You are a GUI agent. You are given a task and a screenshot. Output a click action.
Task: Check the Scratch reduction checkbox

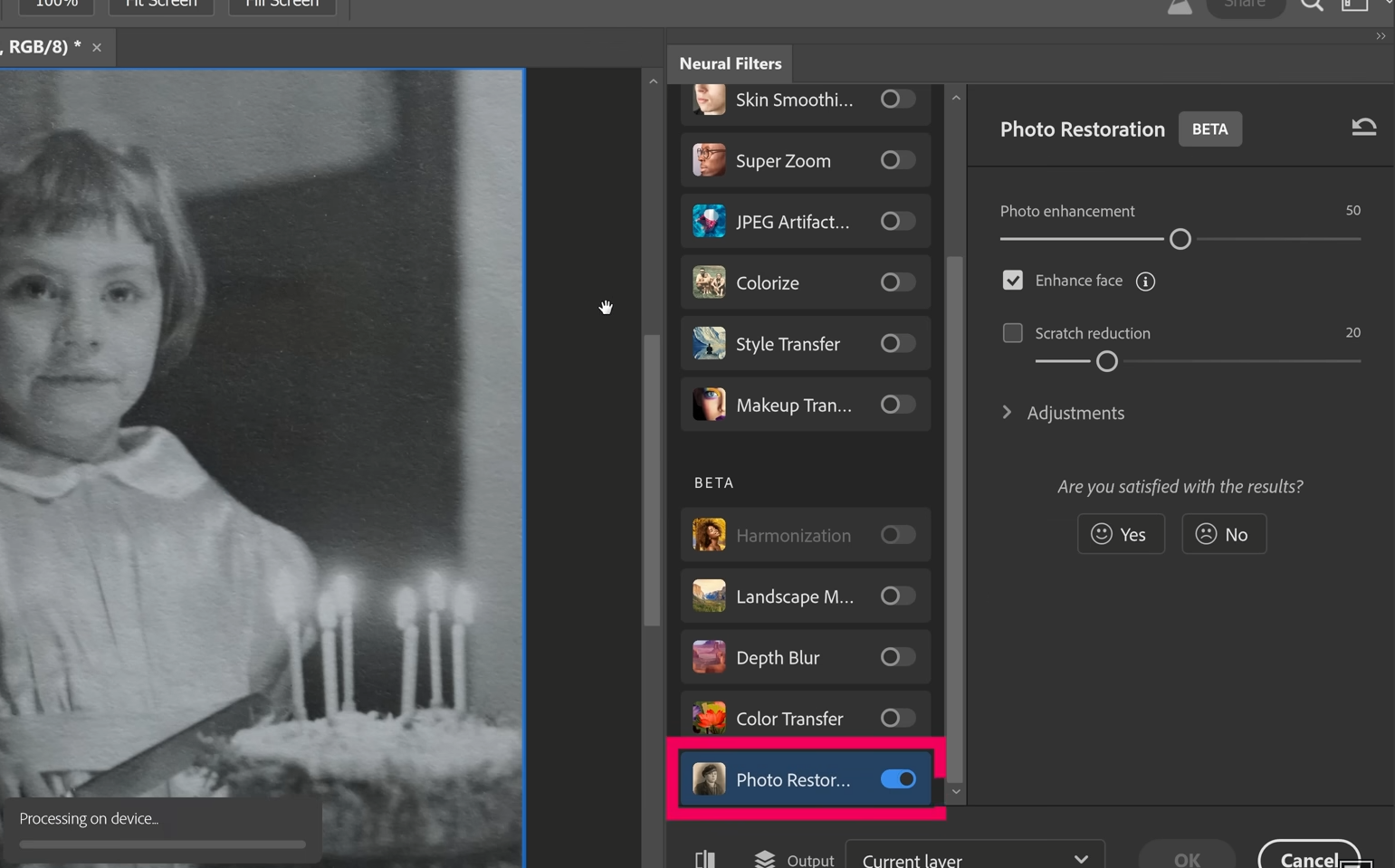pos(1012,333)
